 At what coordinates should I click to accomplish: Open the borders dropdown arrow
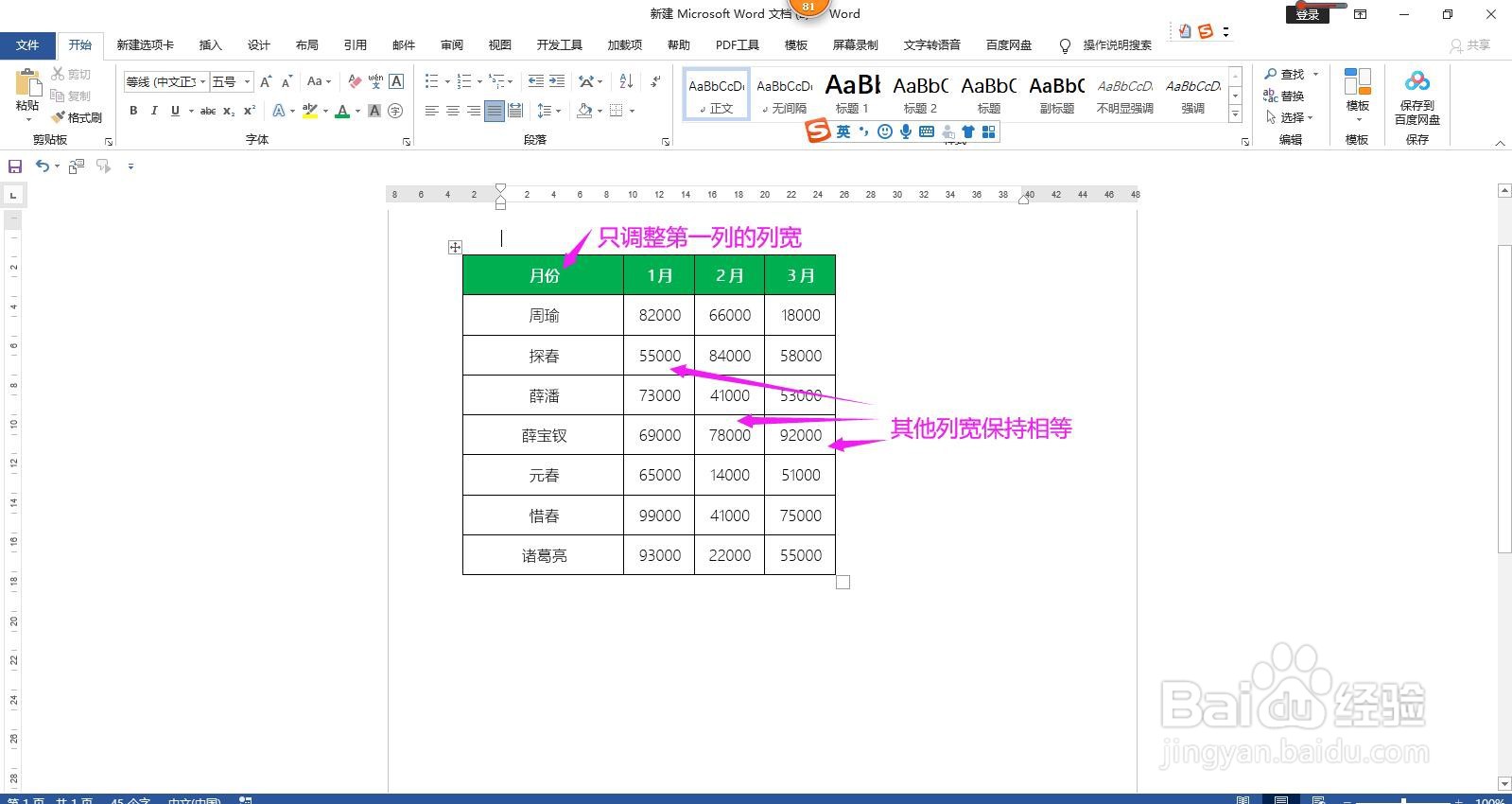(632, 111)
